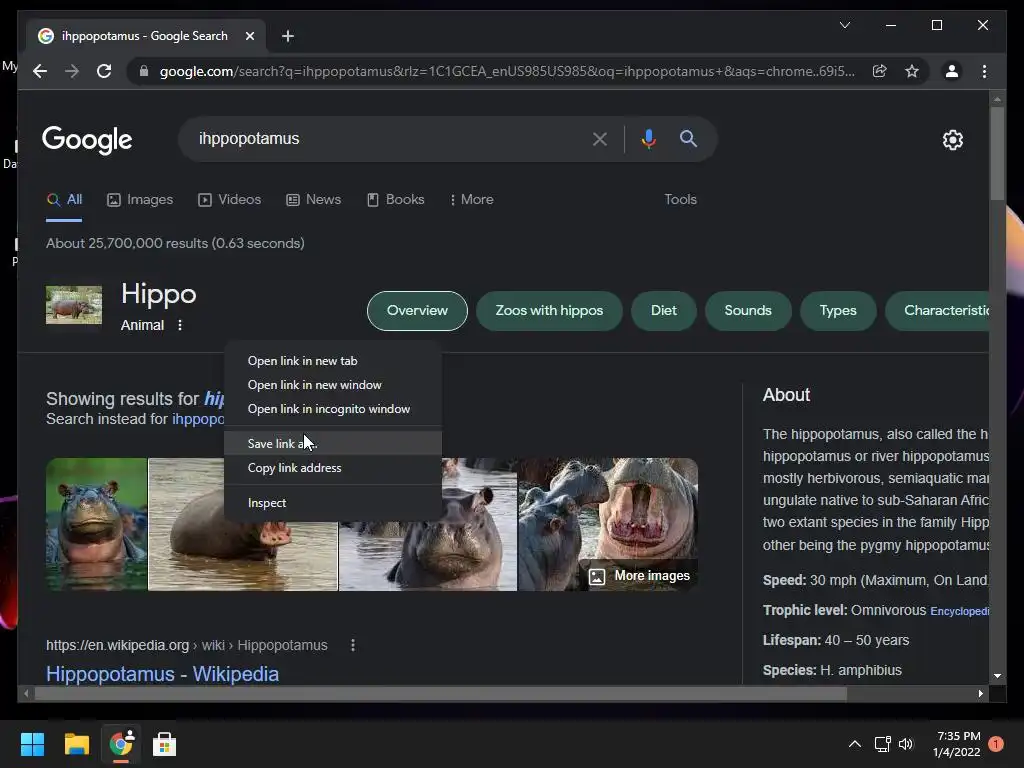Select the Types chip

point(838,311)
